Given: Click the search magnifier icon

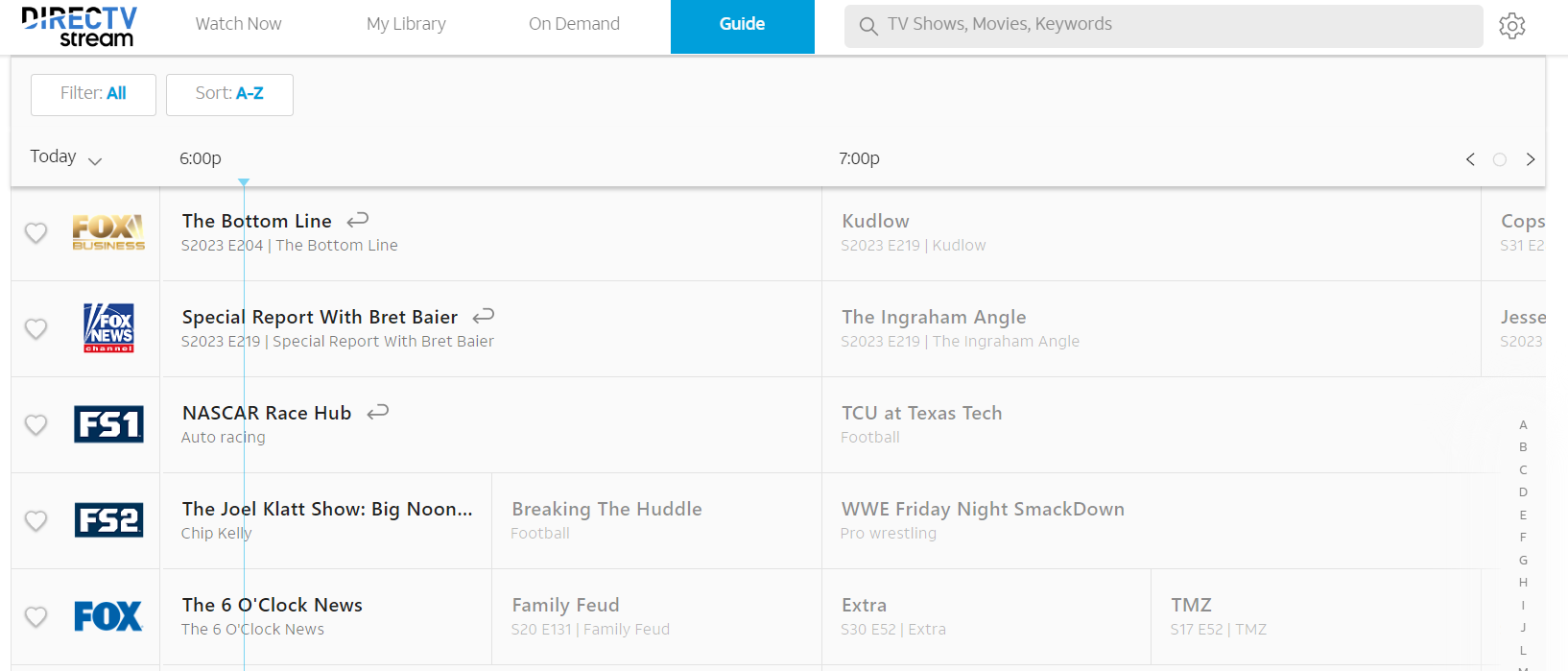Looking at the screenshot, I should pos(868,26).
